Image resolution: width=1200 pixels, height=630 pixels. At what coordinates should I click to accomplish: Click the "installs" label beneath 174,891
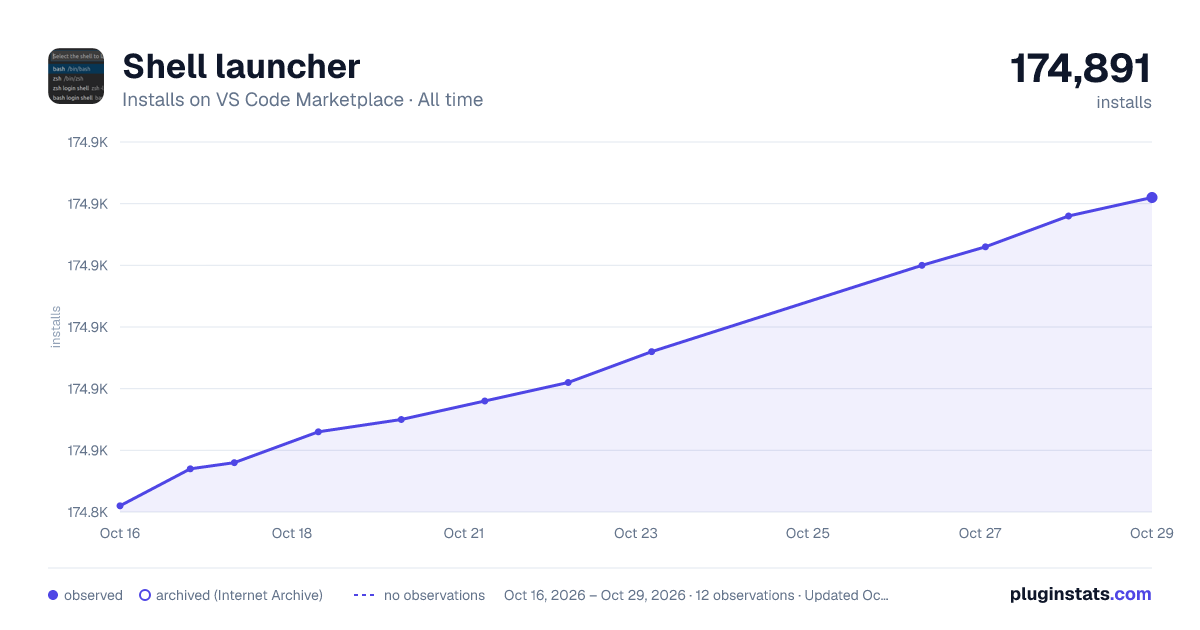click(1124, 103)
